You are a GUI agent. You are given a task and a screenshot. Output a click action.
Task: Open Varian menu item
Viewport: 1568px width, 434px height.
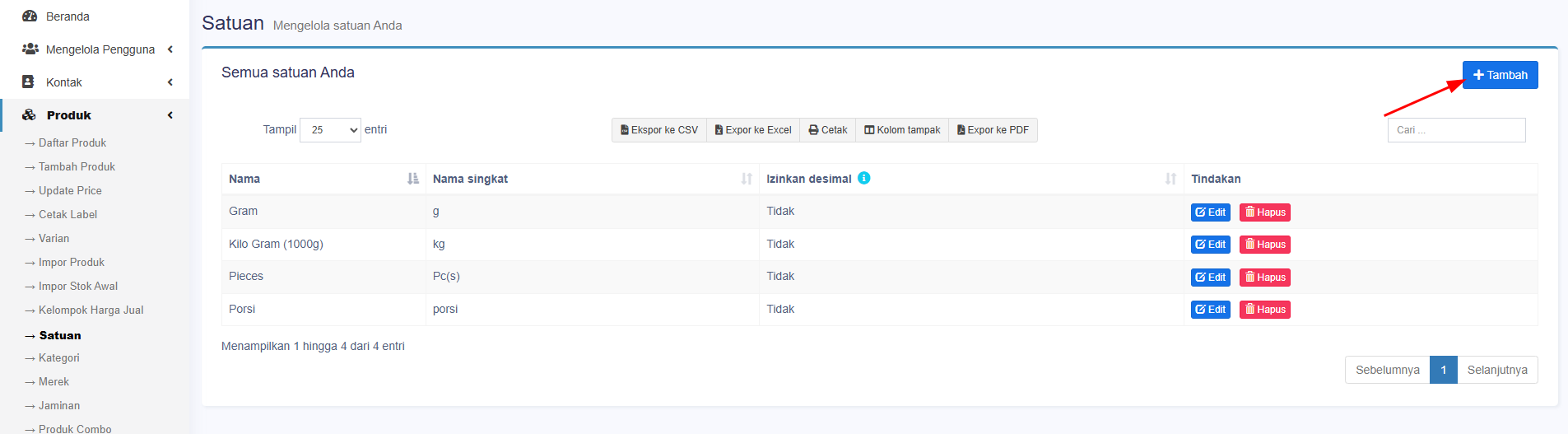point(54,238)
